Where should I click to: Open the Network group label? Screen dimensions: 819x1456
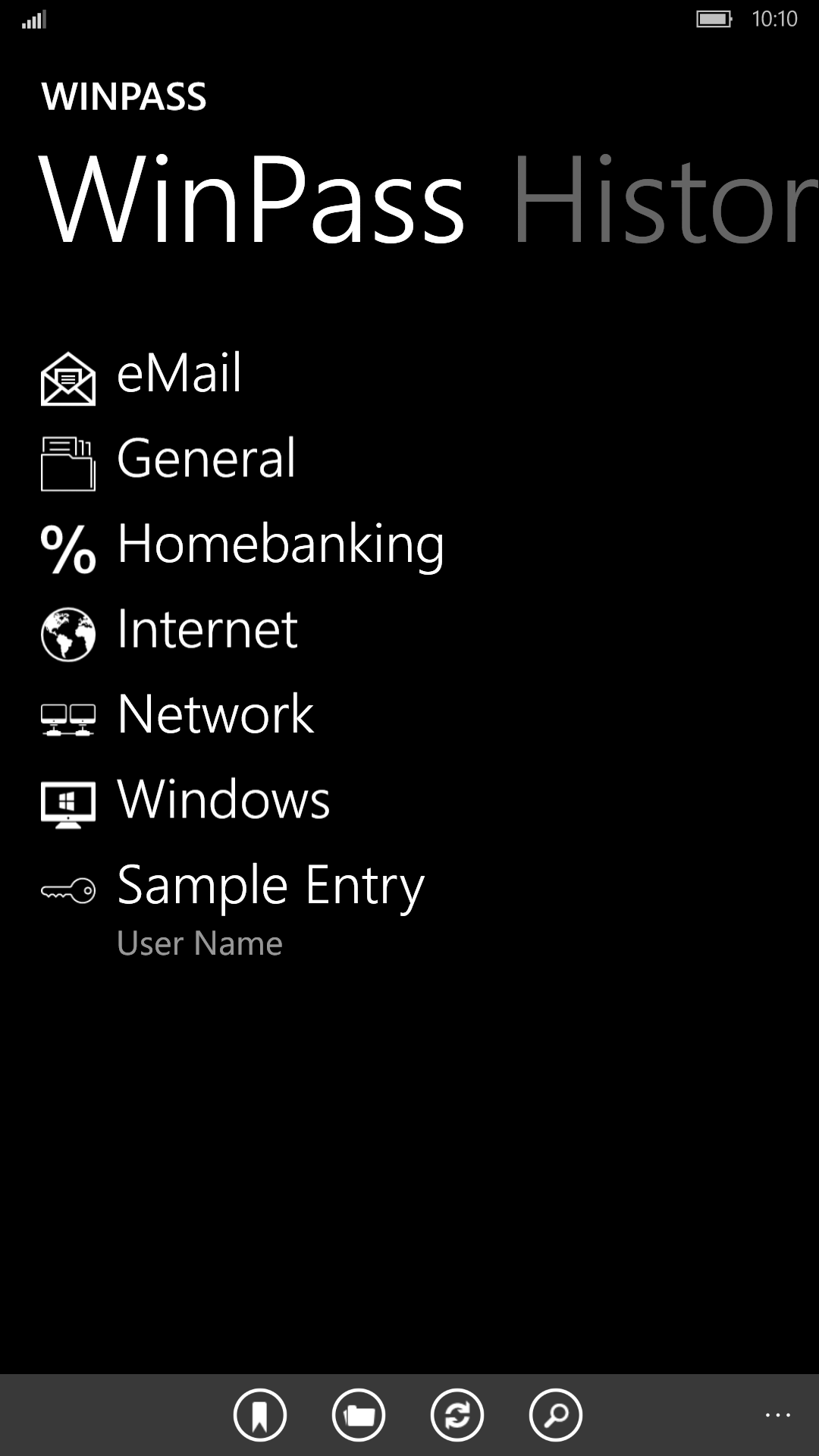(x=215, y=714)
